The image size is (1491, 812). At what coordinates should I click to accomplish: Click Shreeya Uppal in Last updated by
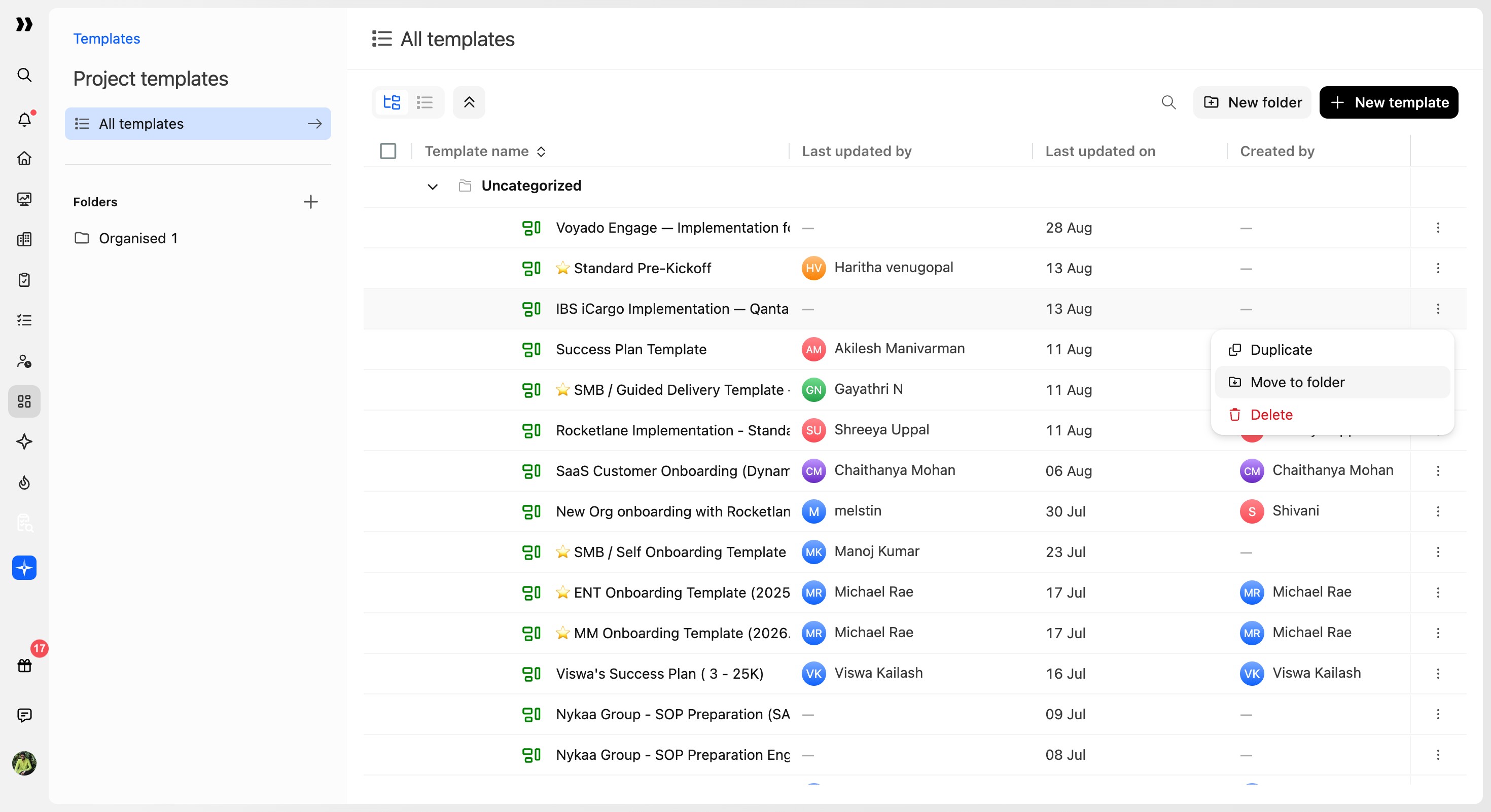881,430
